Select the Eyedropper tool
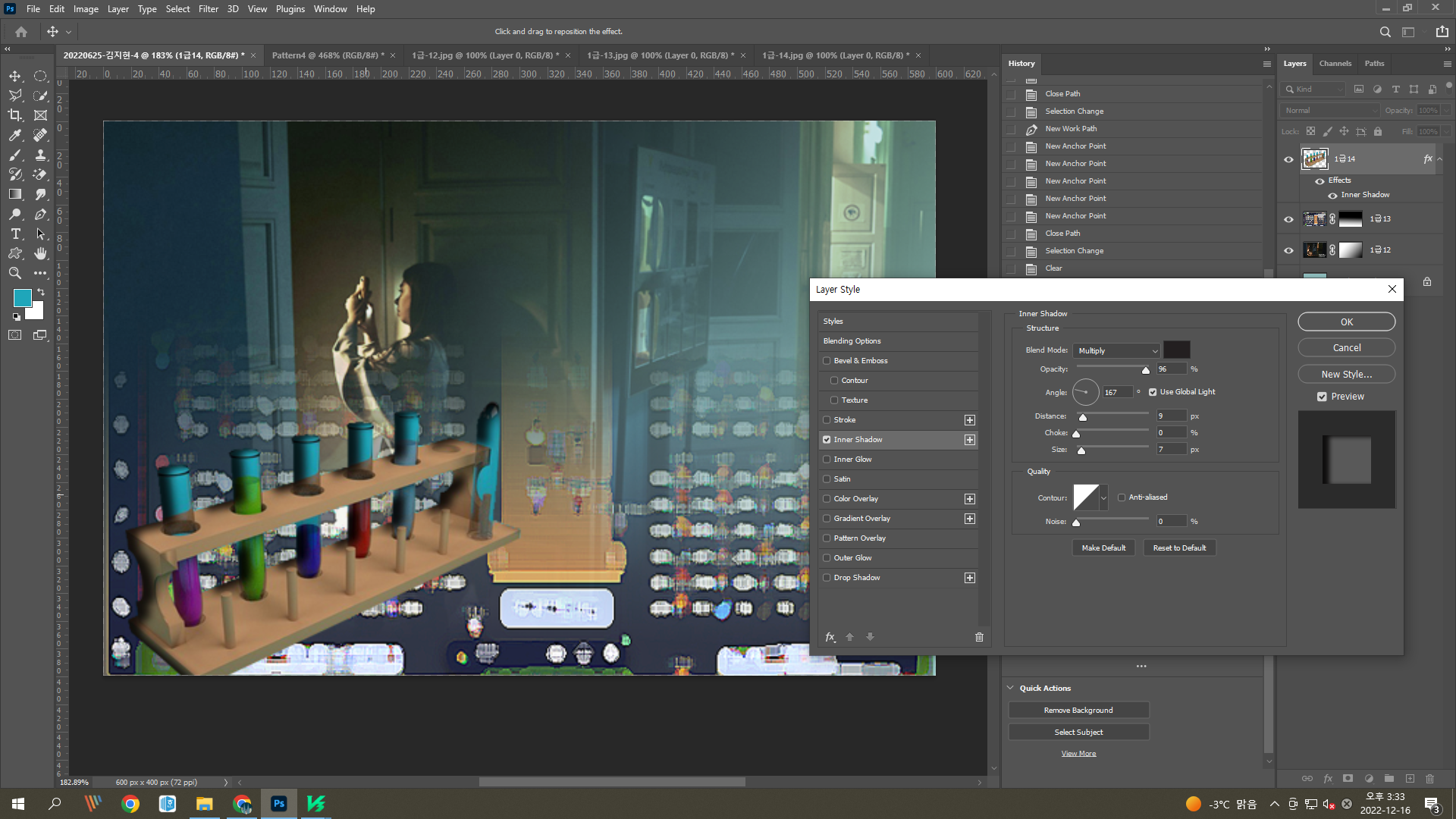Image resolution: width=1456 pixels, height=819 pixels. coord(15,135)
